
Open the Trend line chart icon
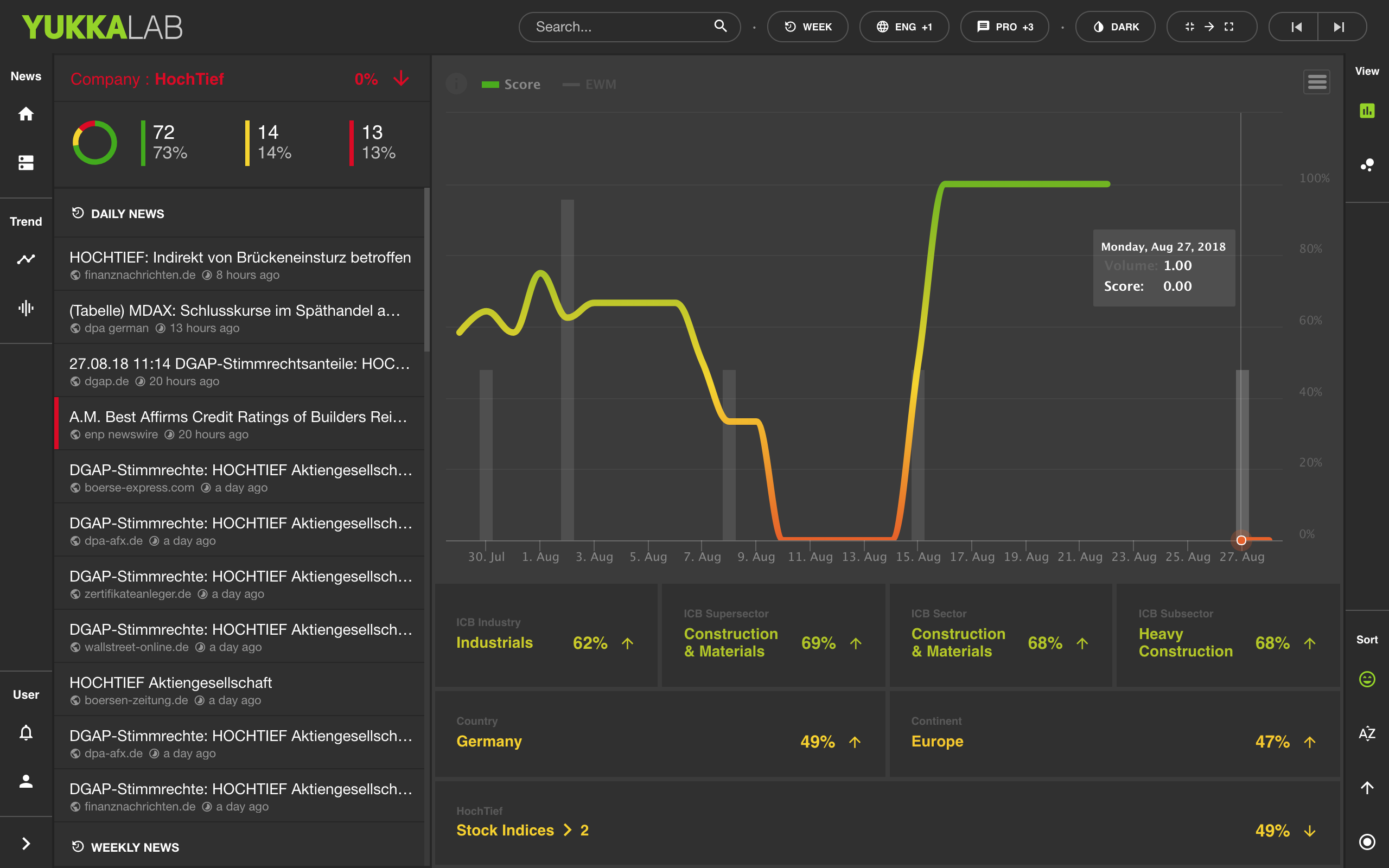(x=26, y=259)
